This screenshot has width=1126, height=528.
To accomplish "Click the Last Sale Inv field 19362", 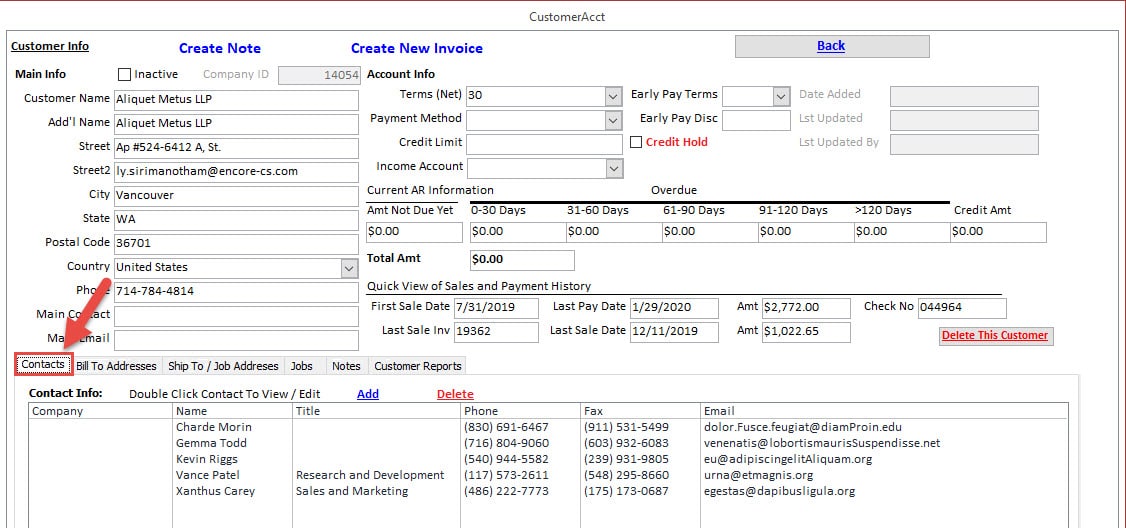I will (496, 332).
